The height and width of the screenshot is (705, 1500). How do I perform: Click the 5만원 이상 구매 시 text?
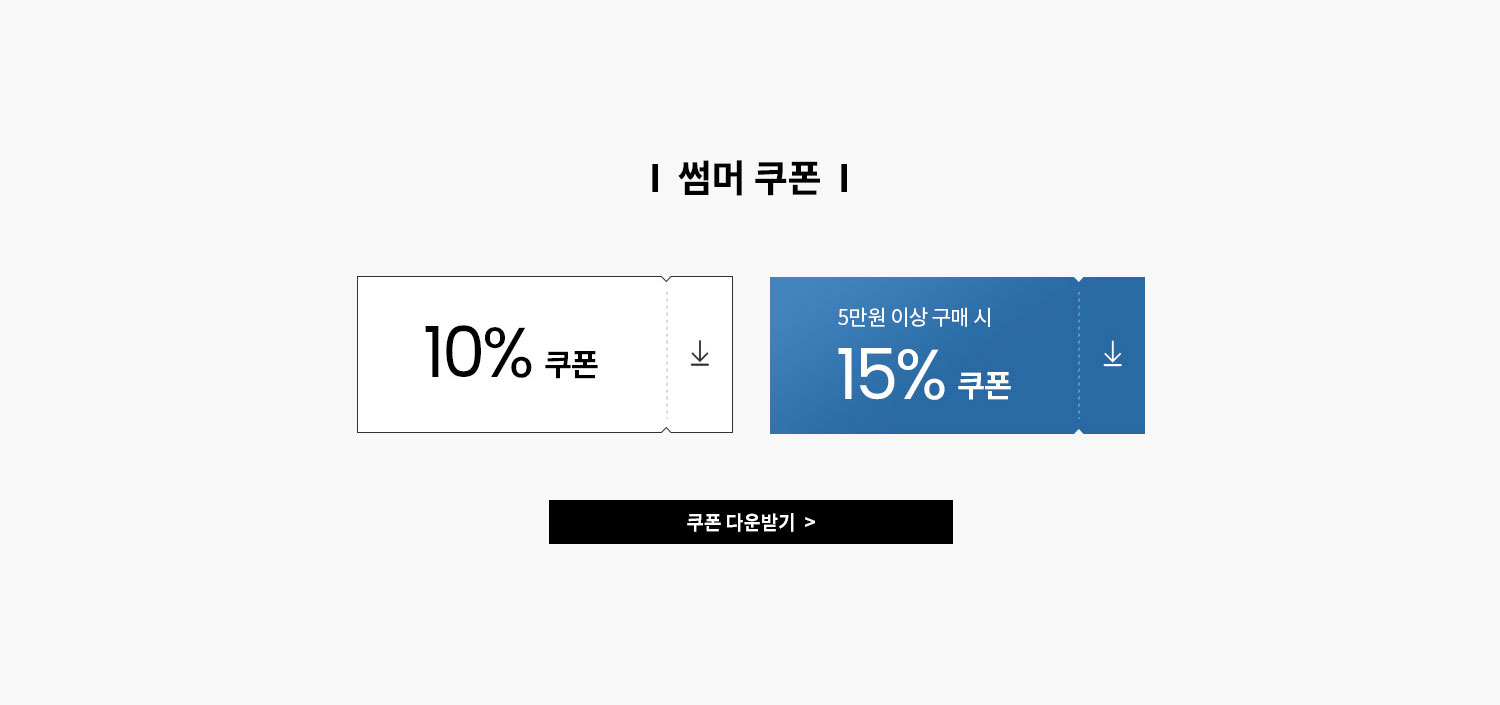pyautogui.click(x=915, y=318)
